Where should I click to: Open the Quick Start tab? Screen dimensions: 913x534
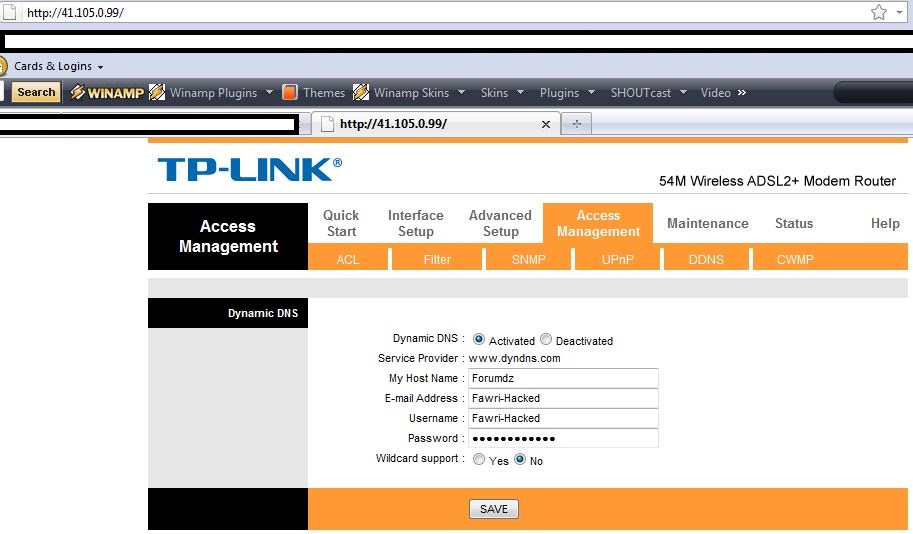point(341,223)
